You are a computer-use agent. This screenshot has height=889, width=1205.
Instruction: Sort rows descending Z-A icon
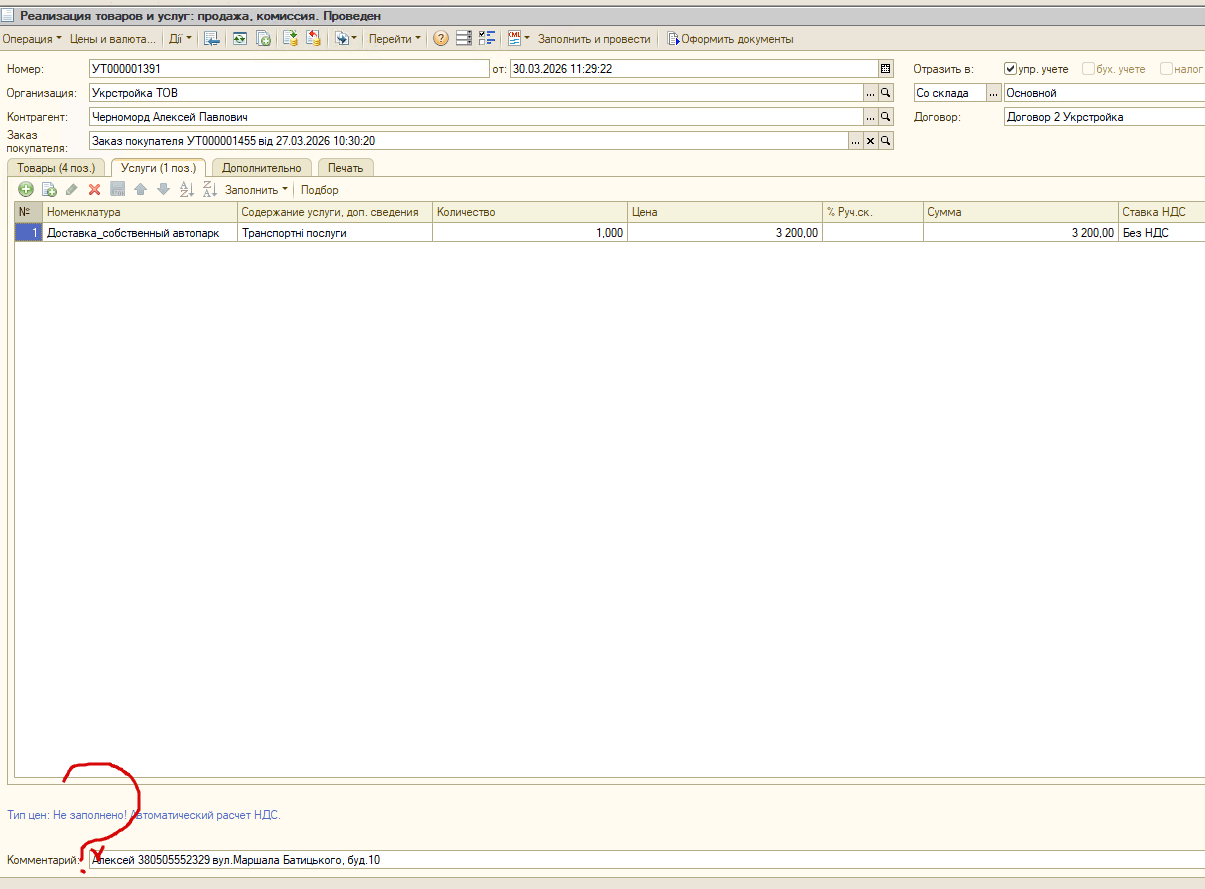click(x=210, y=189)
